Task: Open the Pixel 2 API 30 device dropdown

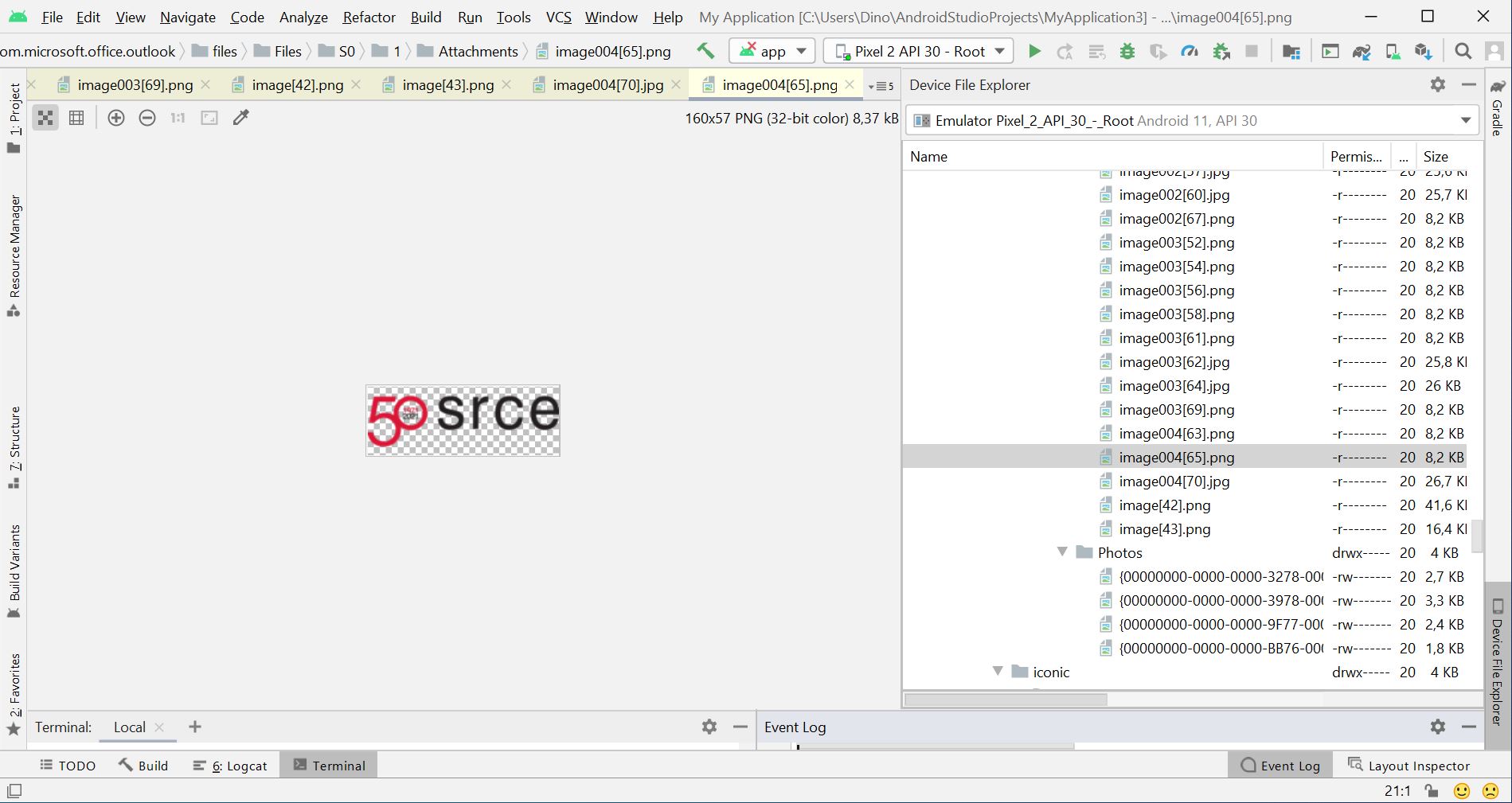Action: 918,52
